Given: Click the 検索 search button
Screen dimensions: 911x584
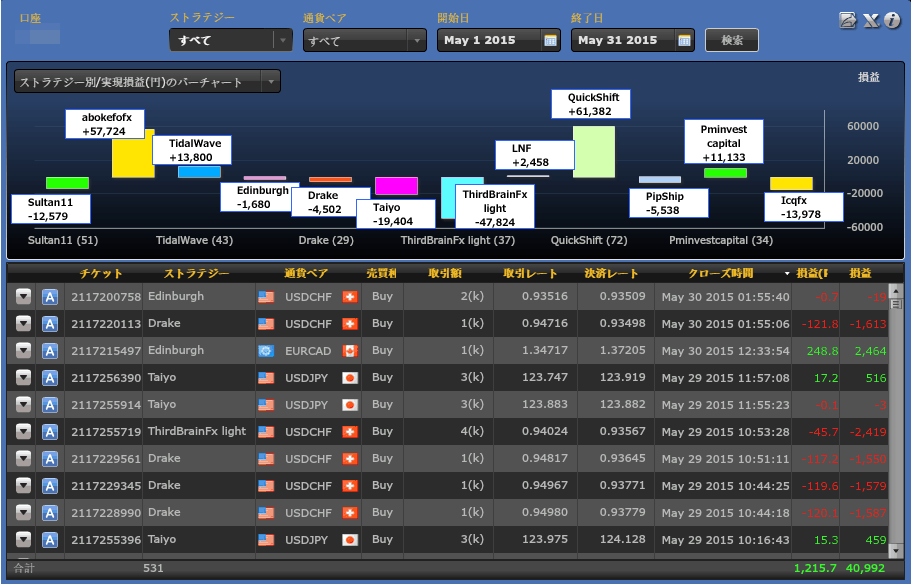Looking at the screenshot, I should [x=731, y=40].
